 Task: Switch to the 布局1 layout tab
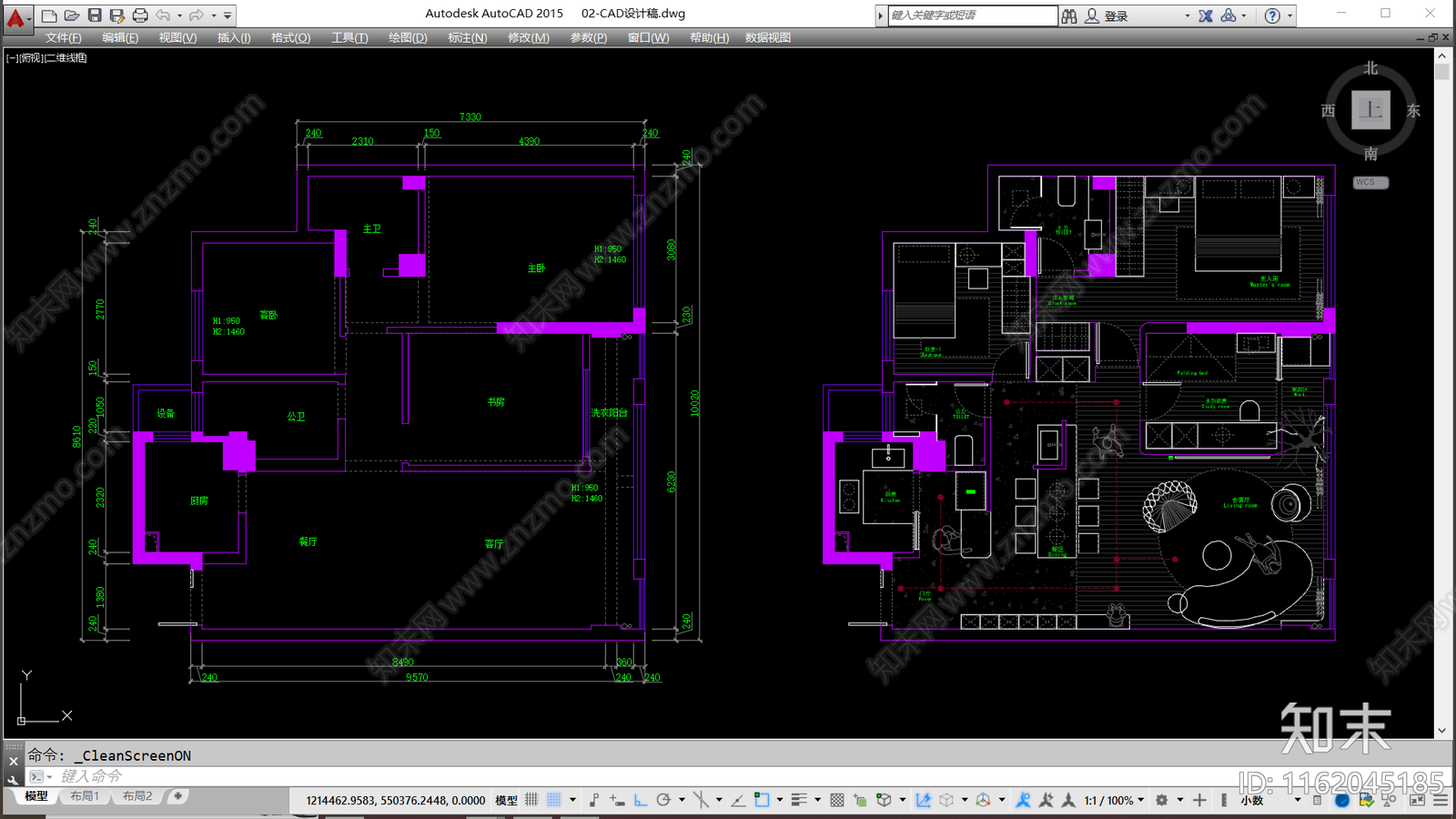click(x=85, y=796)
